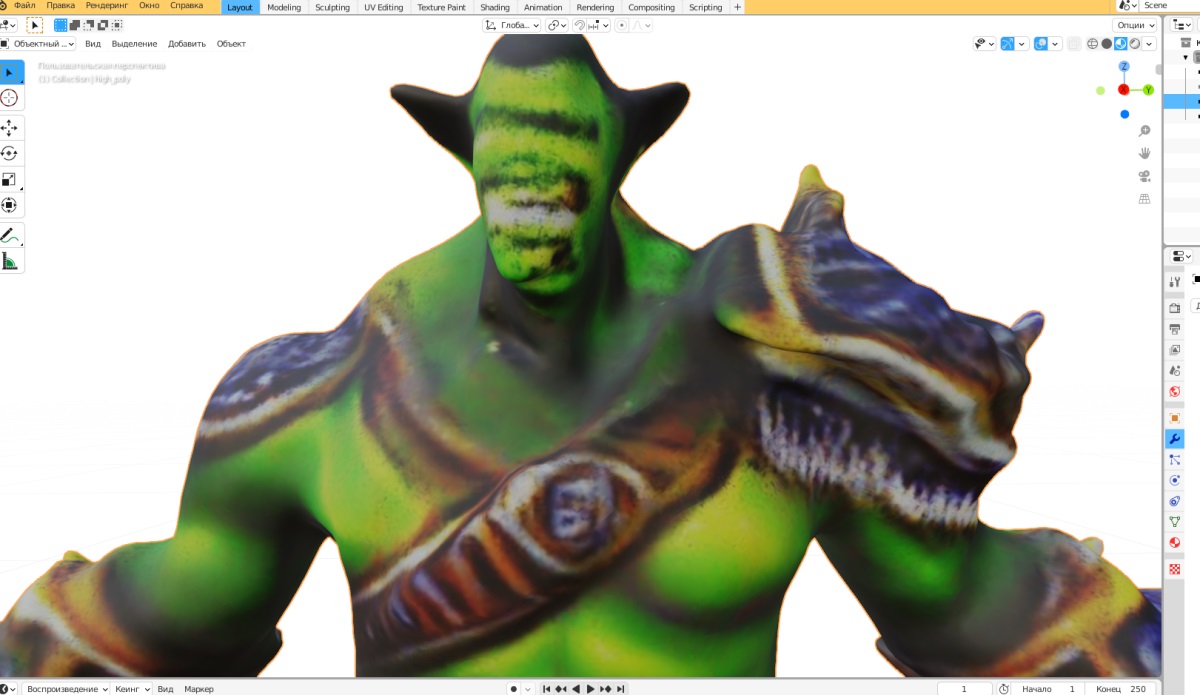The image size is (1200, 695).
Task: Expand overlays options dropdown arrow
Action: [1055, 44]
